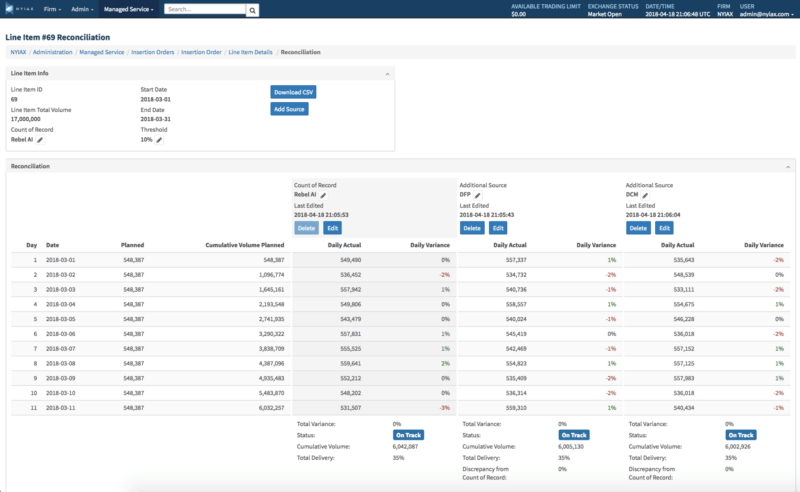Click pencil icon next to DCM source
This screenshot has height=492, width=800.
click(x=647, y=195)
